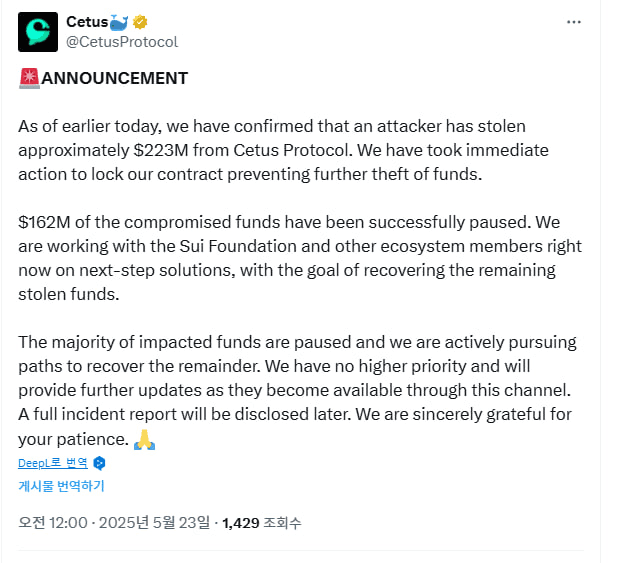
Task: Click the DeepL hexagon logo icon
Action: click(x=99, y=463)
